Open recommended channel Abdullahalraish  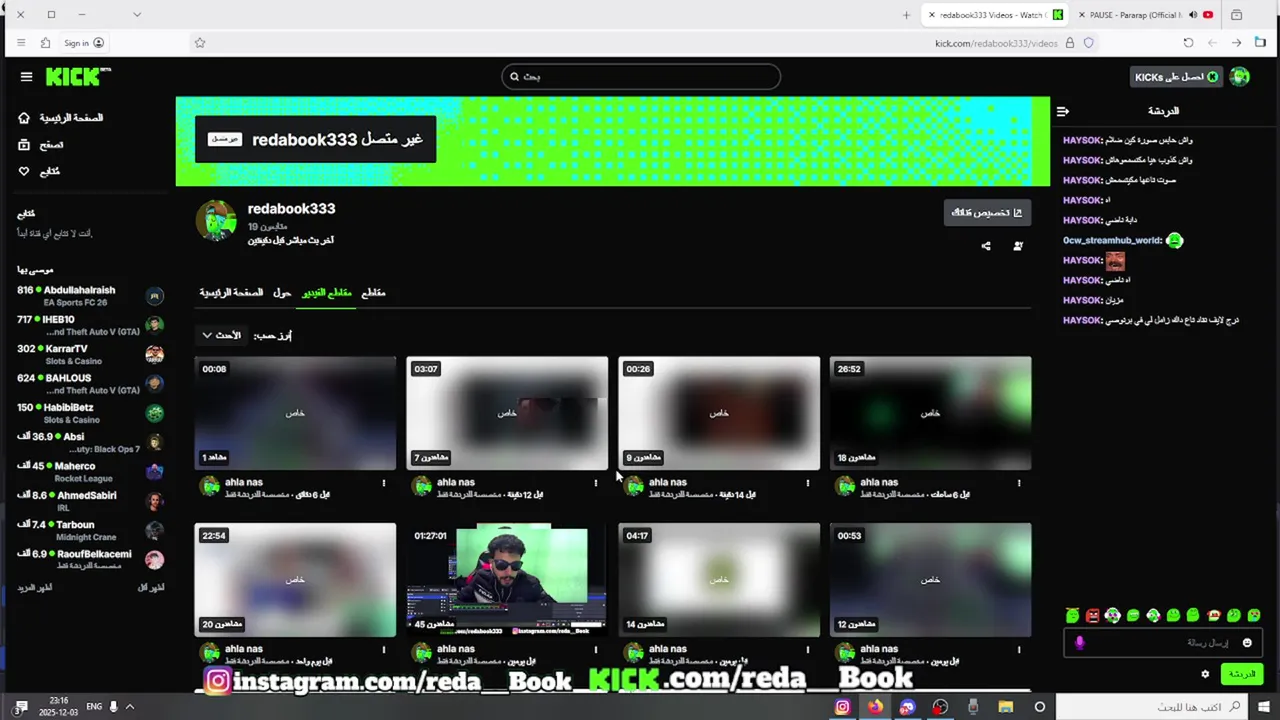(90, 296)
